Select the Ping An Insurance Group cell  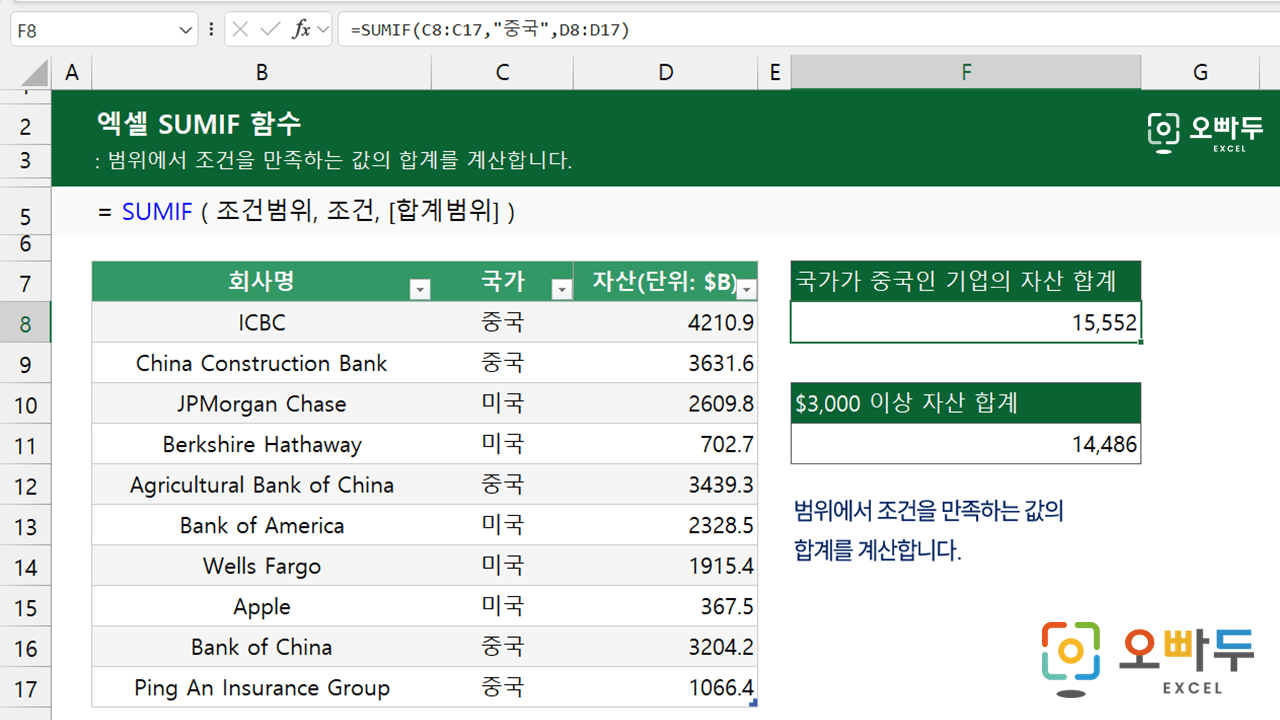pyautogui.click(x=261, y=688)
